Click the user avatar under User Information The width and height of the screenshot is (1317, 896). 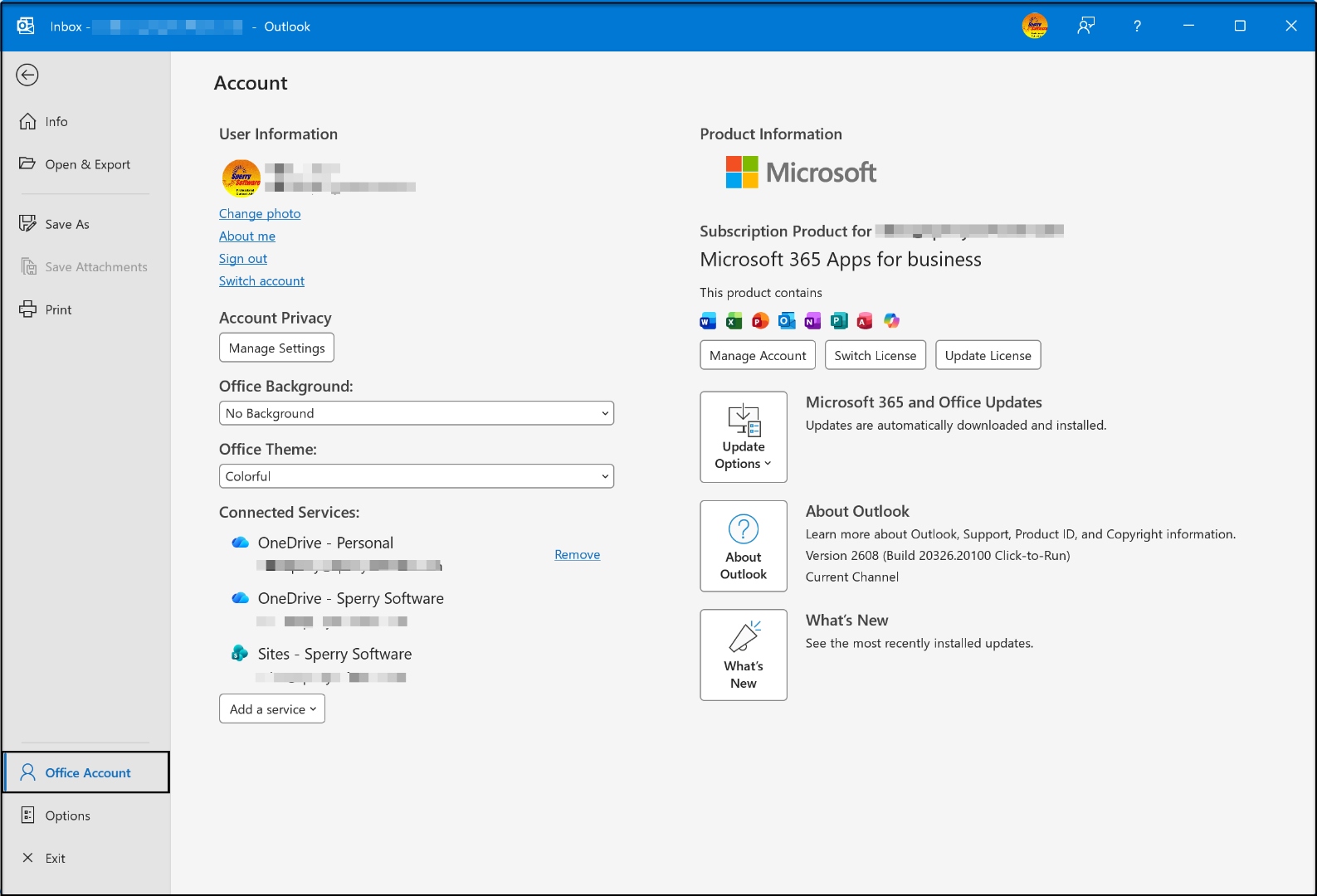[241, 178]
